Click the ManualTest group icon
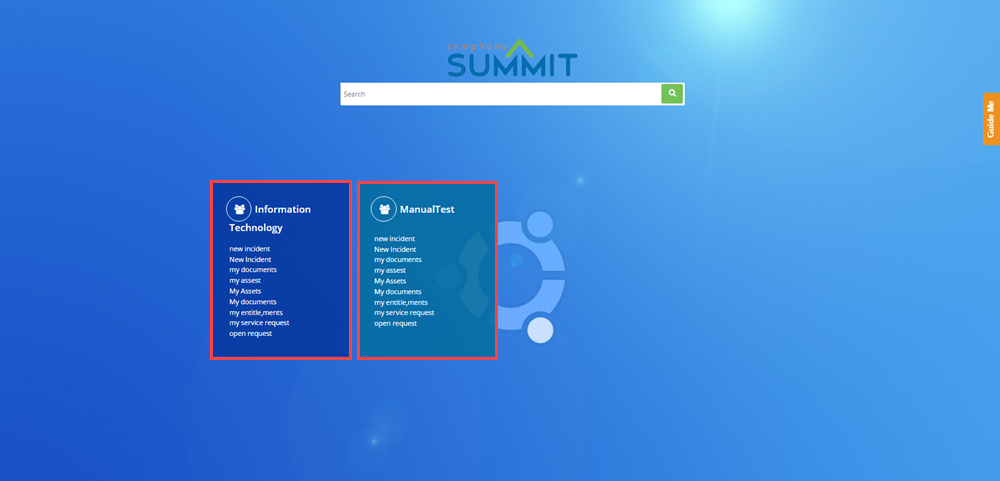This screenshot has width=1000, height=481. tap(383, 209)
